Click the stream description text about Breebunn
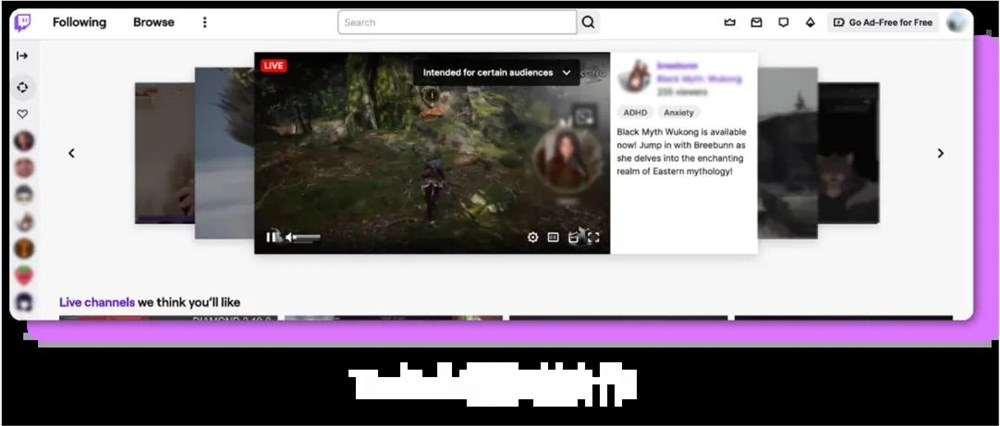 point(681,152)
